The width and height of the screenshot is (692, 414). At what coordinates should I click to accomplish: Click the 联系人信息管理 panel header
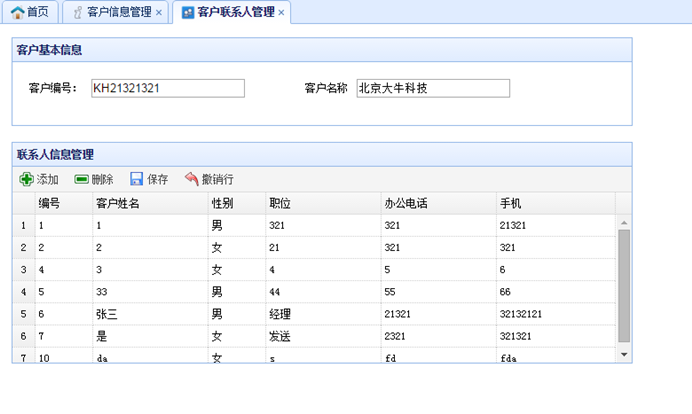pos(322,154)
